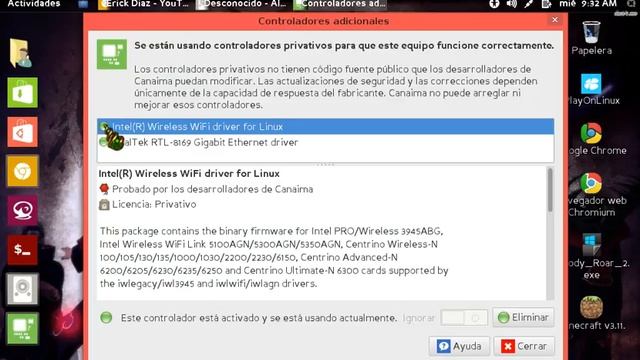Launch the yellow Chromium dock icon
640x360 pixels.
(22, 171)
